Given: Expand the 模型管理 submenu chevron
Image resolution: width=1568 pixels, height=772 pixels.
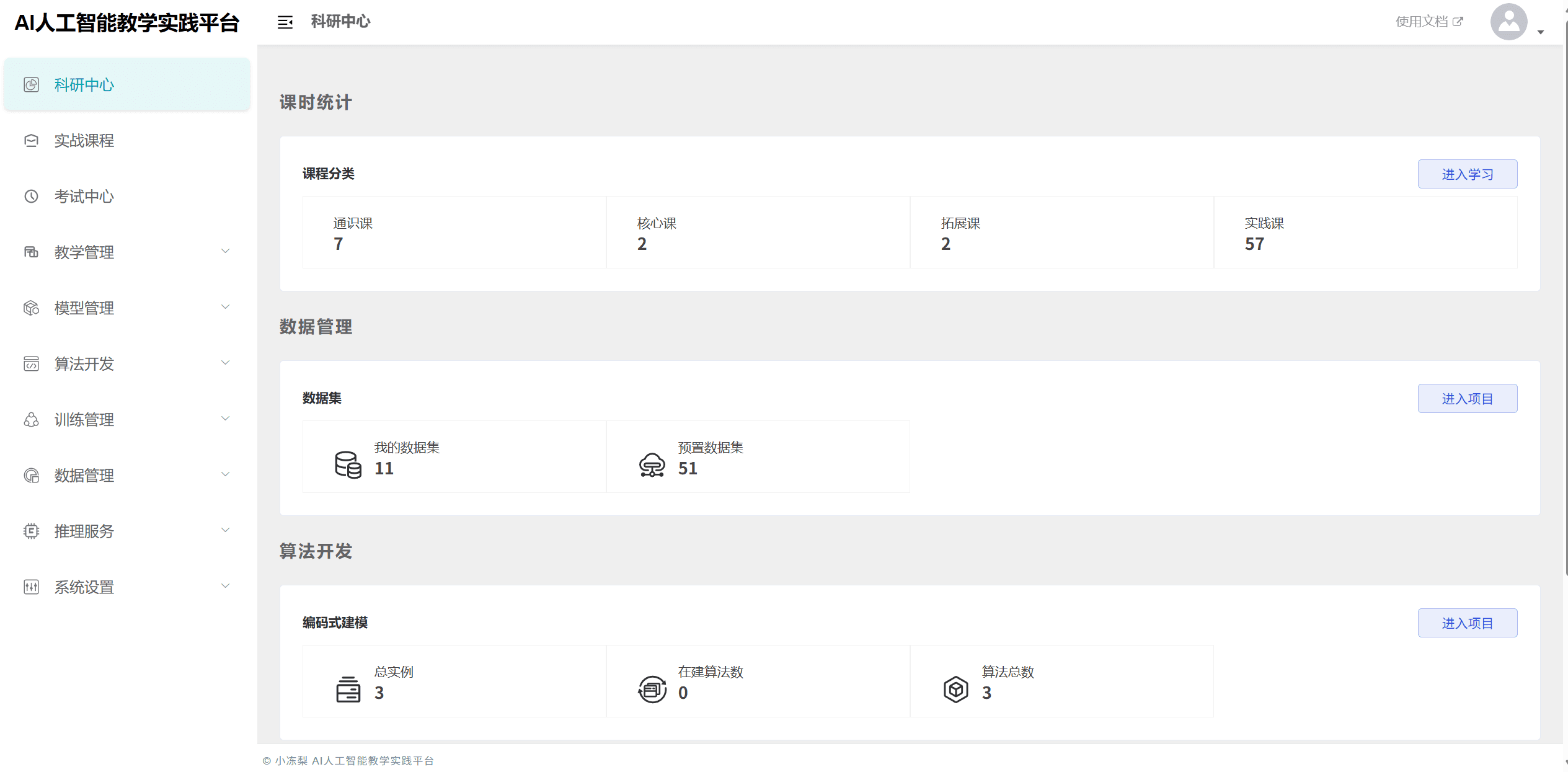Looking at the screenshot, I should tap(226, 307).
